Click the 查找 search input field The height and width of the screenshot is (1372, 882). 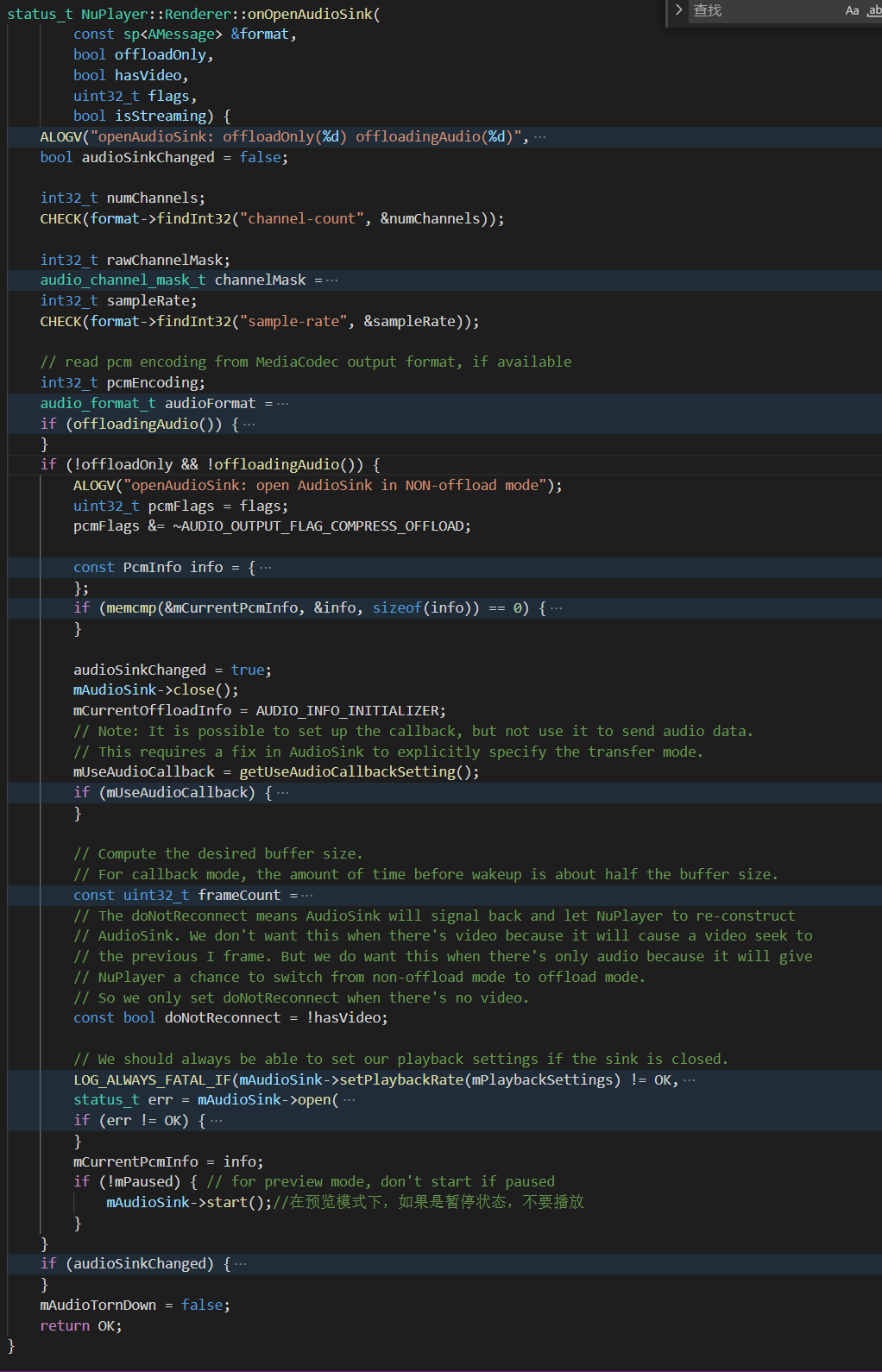[x=764, y=10]
